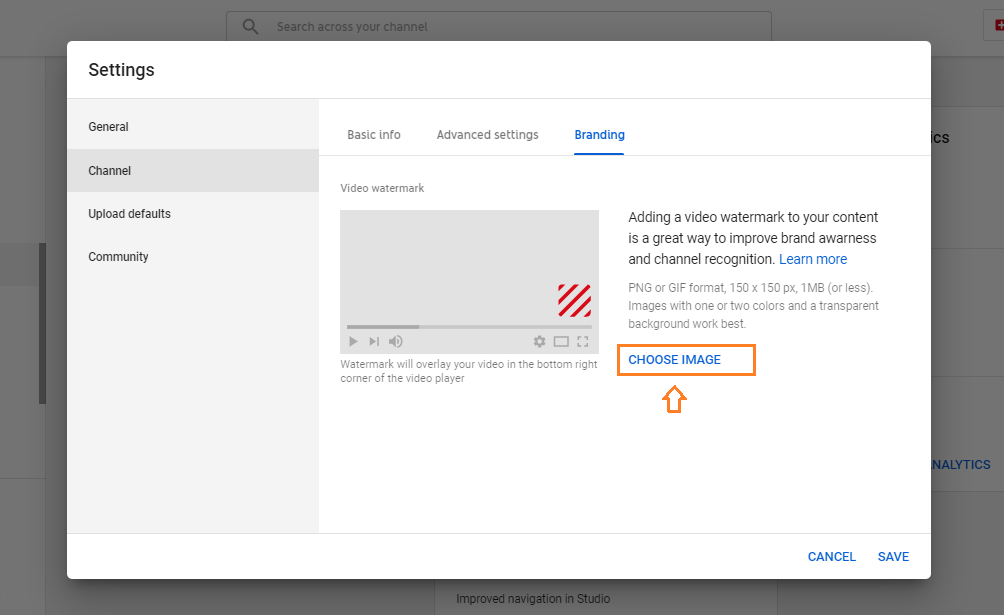Switch to the Basic info tab

pyautogui.click(x=374, y=135)
